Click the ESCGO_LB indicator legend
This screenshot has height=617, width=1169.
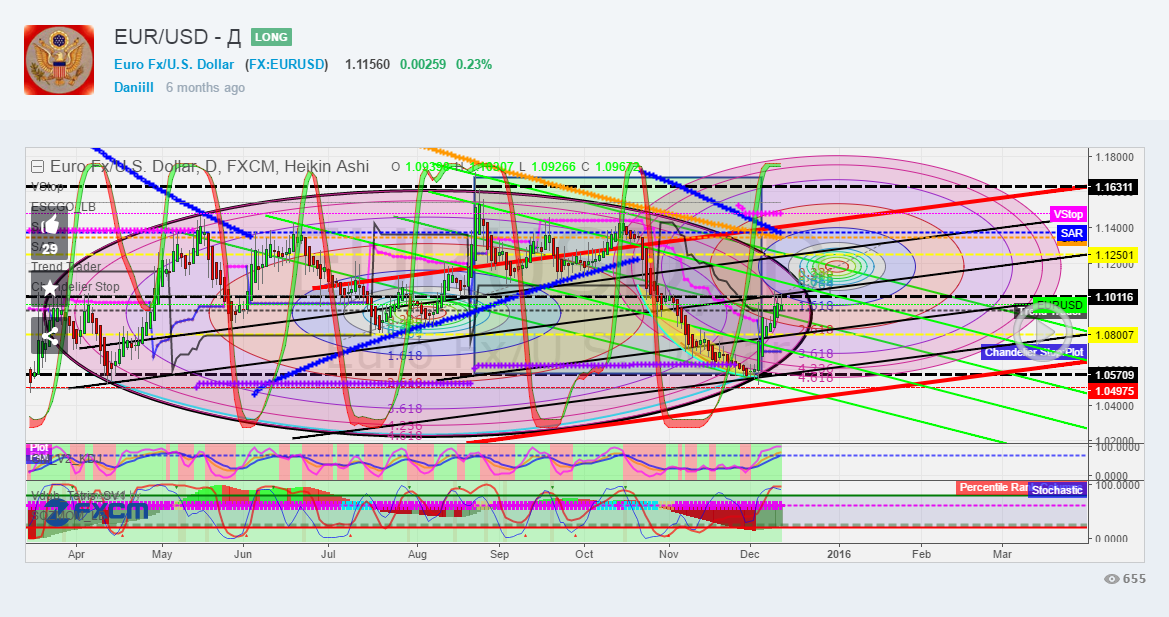point(63,206)
